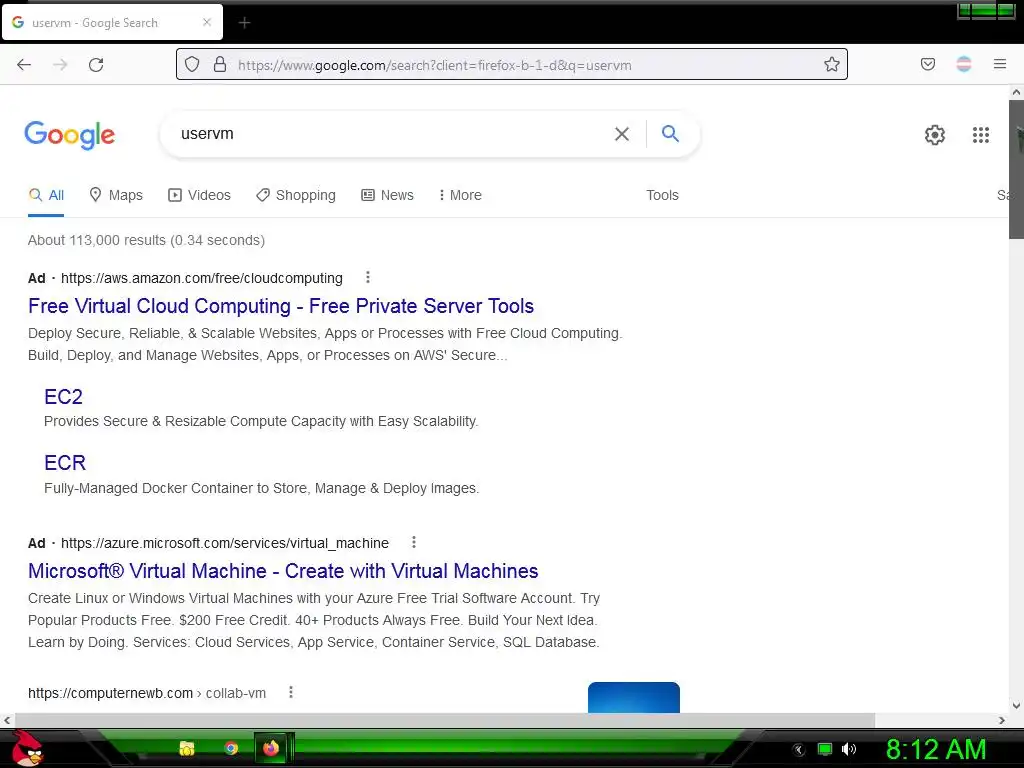This screenshot has height=768, width=1024.
Task: Open the search Tools options
Action: click(662, 195)
